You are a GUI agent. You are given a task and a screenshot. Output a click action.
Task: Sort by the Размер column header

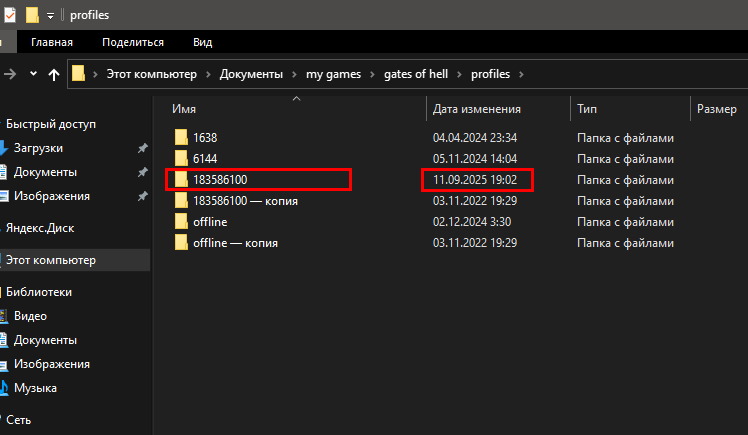click(x=717, y=109)
